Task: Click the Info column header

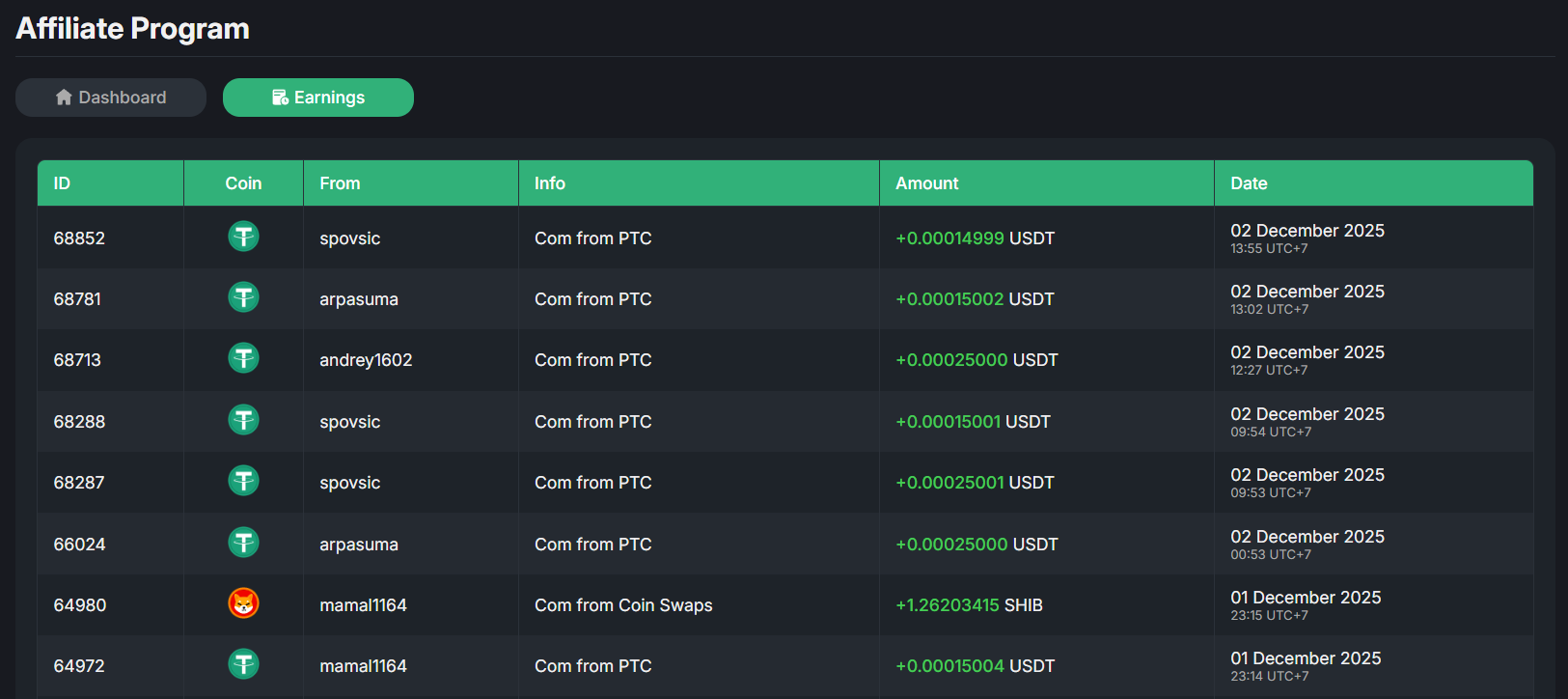Action: click(550, 183)
